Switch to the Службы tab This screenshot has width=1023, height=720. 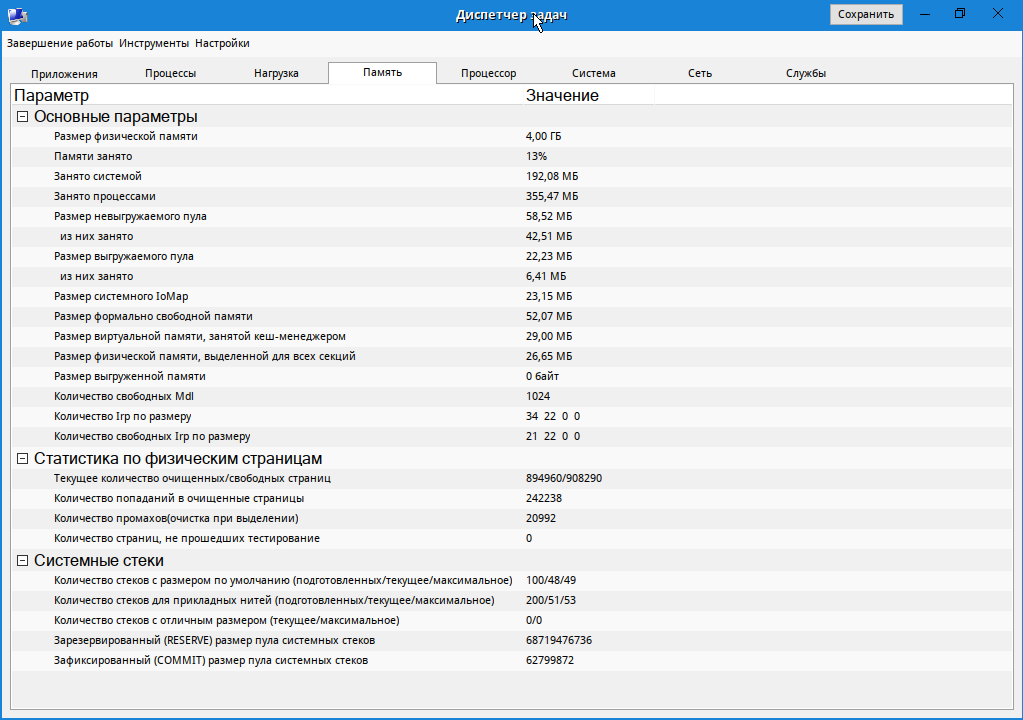(806, 74)
